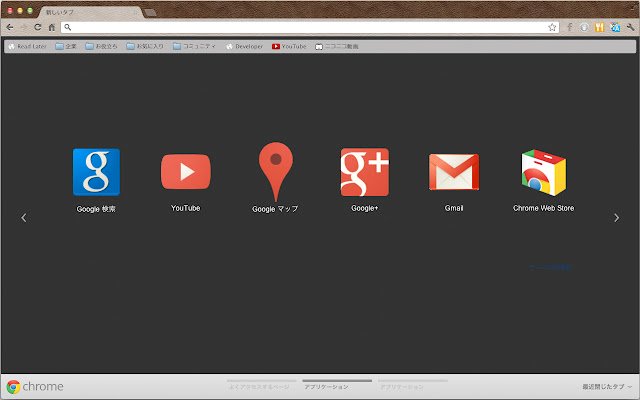This screenshot has width=640, height=400.
Task: Focus the address bar input
Action: pos(310,27)
